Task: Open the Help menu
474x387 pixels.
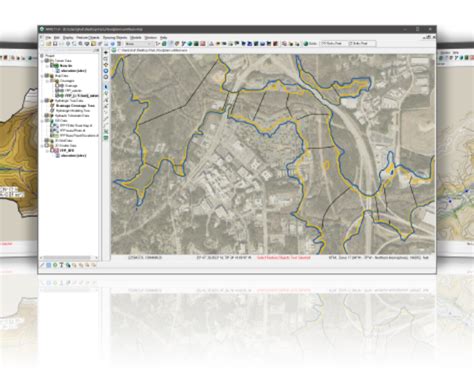Action: (x=163, y=38)
